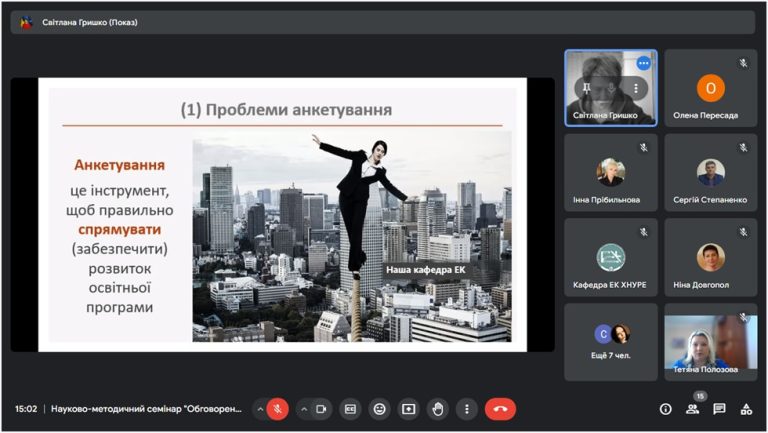
Task: Click slide title 'Проблеми анкетування'
Action: coord(298,110)
